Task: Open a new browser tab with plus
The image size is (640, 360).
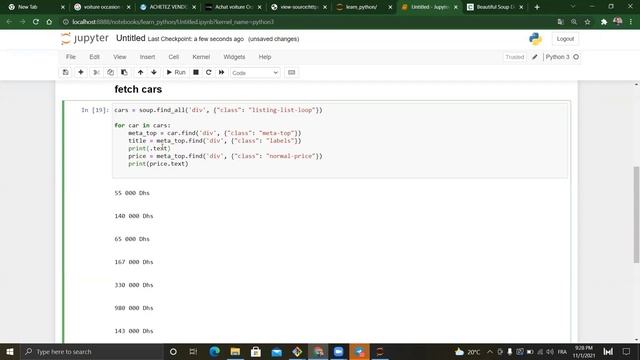Action: point(537,7)
